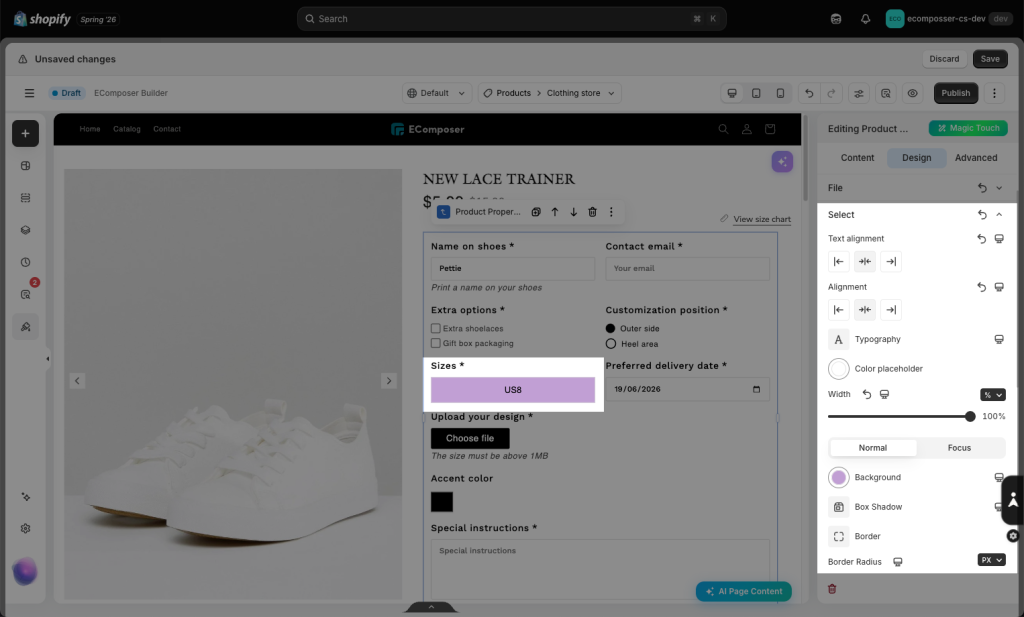The height and width of the screenshot is (617, 1024).
Task: Toggle the responsive device icon for Border Radius
Action: click(898, 562)
